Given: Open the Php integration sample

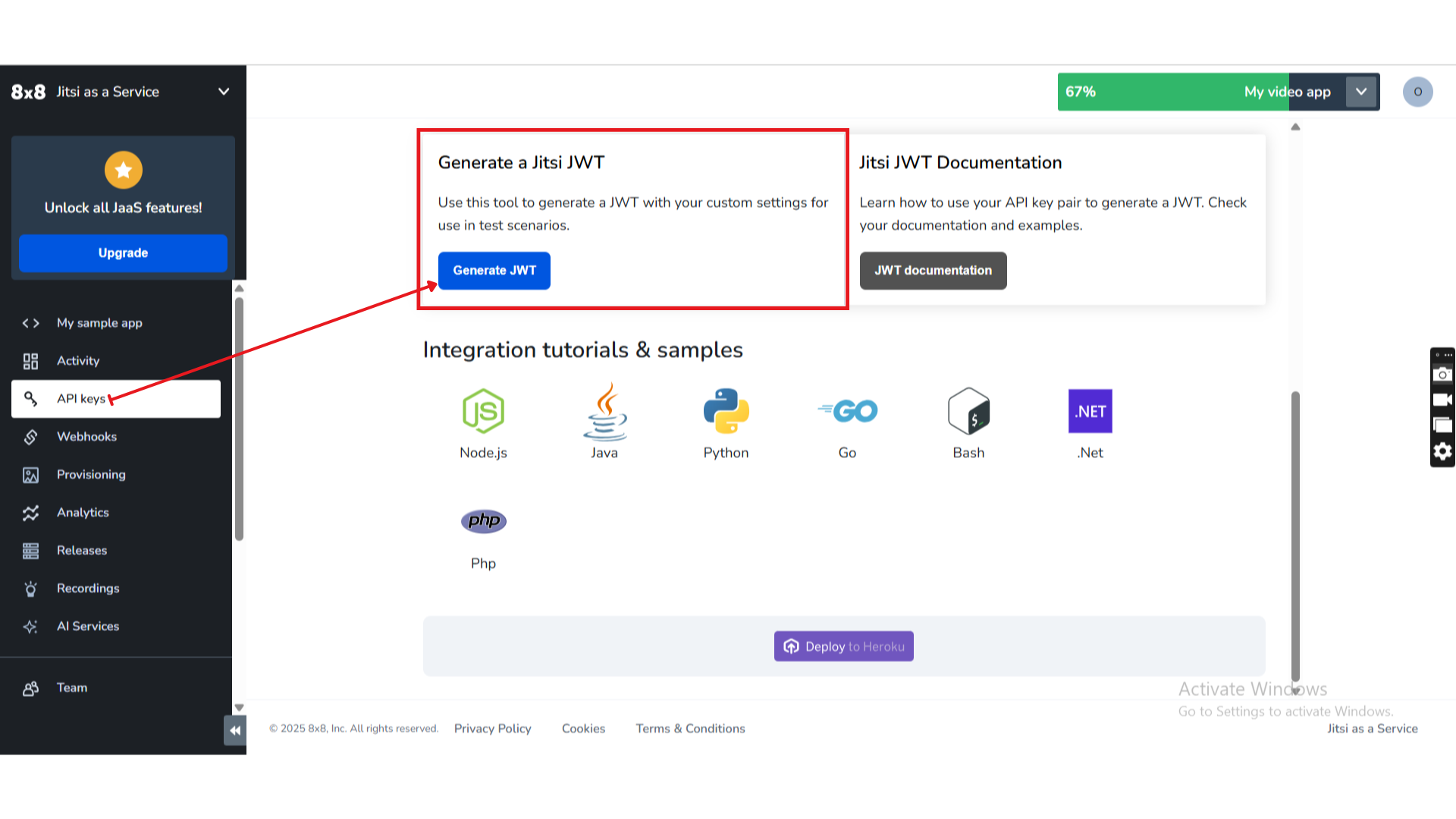Looking at the screenshot, I should 483,522.
